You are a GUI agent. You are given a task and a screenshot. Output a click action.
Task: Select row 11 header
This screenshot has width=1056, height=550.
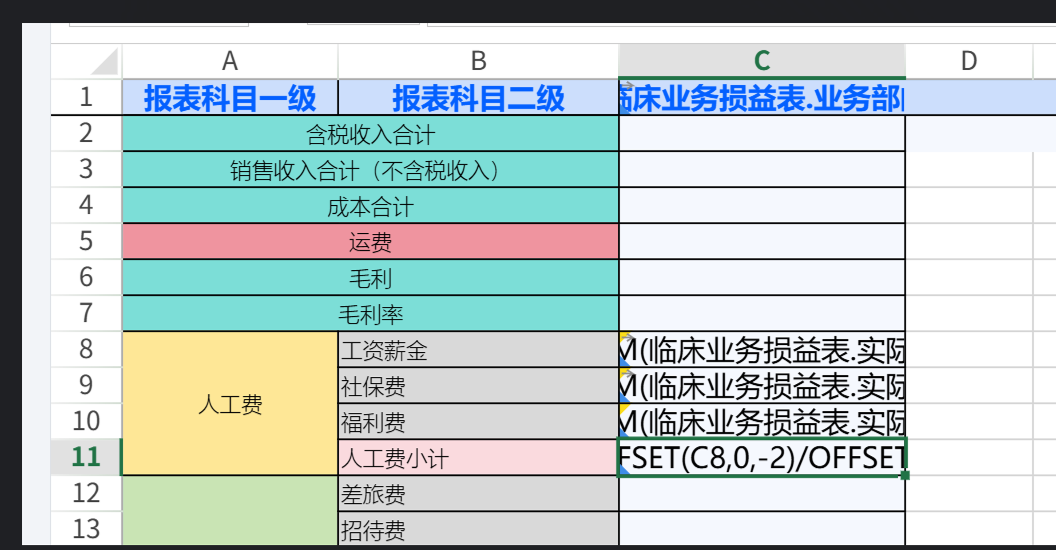[86, 457]
